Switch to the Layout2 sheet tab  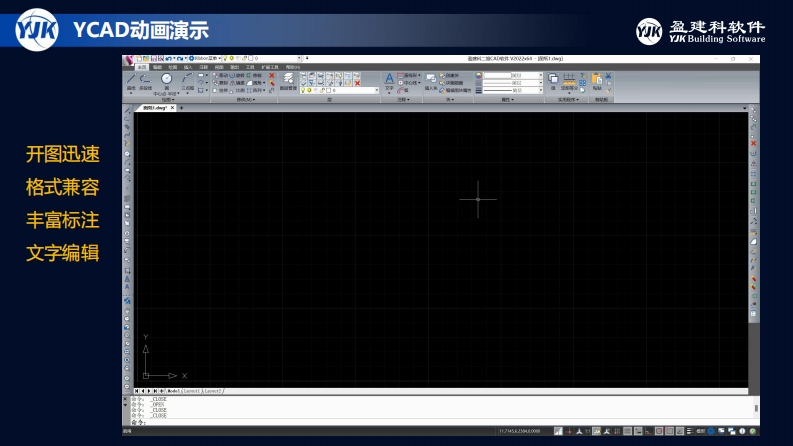(x=213, y=391)
